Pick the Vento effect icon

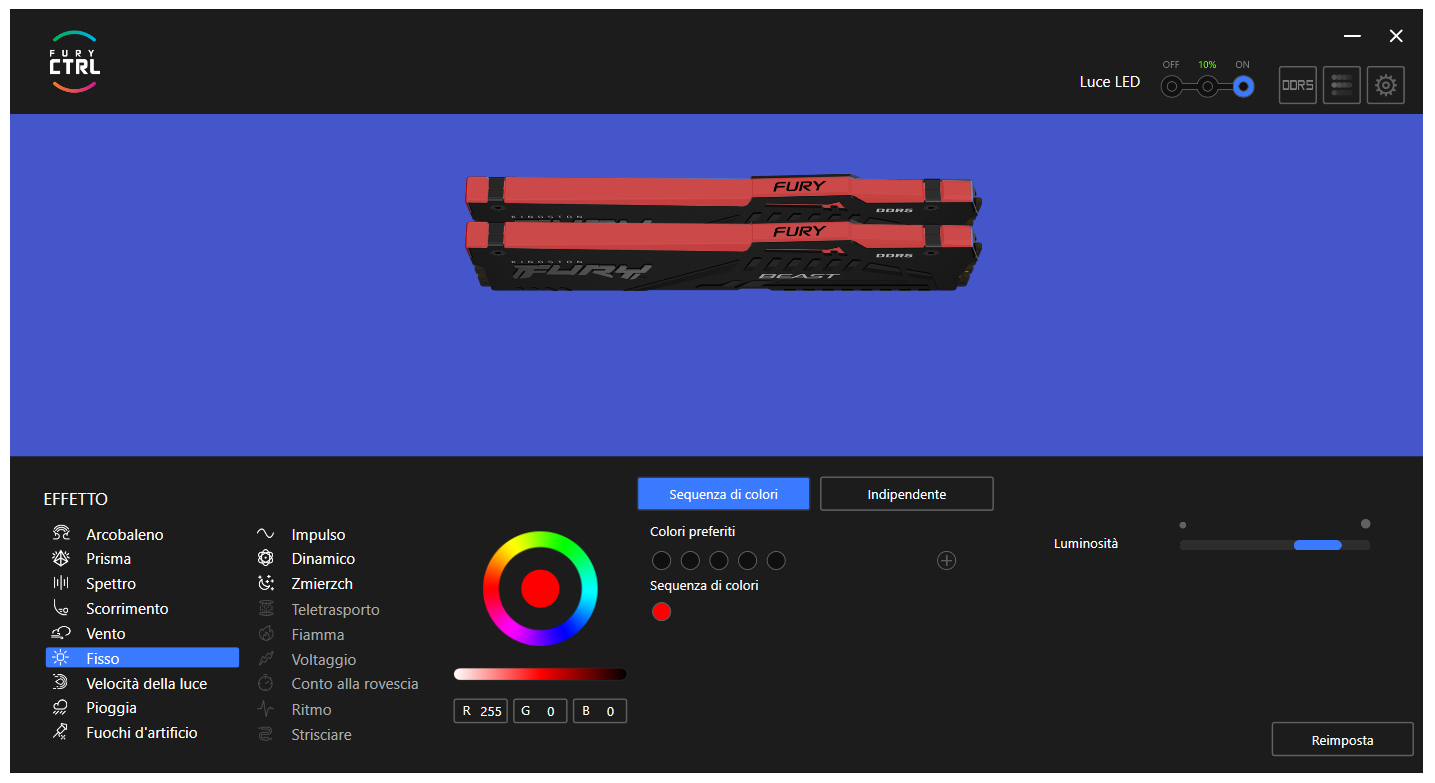pos(61,633)
